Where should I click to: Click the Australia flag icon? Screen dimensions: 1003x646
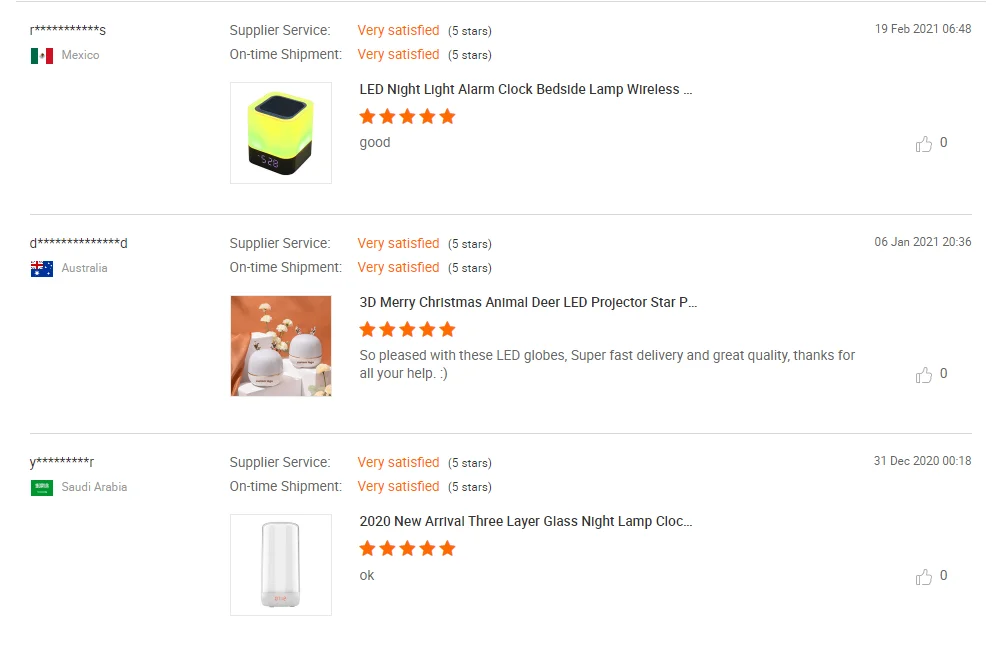pyautogui.click(x=42, y=268)
